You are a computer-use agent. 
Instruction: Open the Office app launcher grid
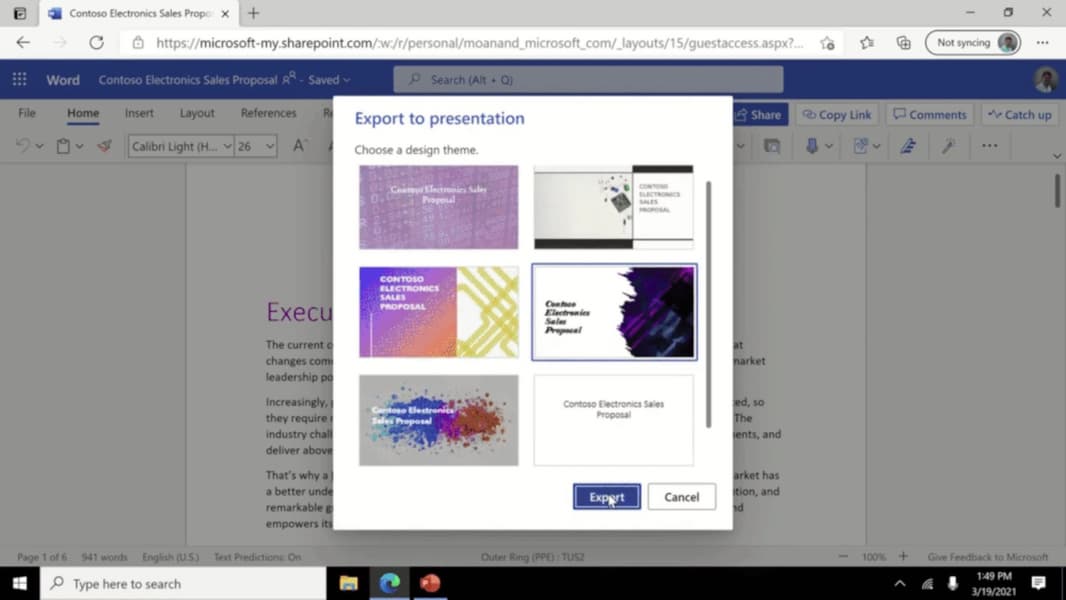[19, 80]
